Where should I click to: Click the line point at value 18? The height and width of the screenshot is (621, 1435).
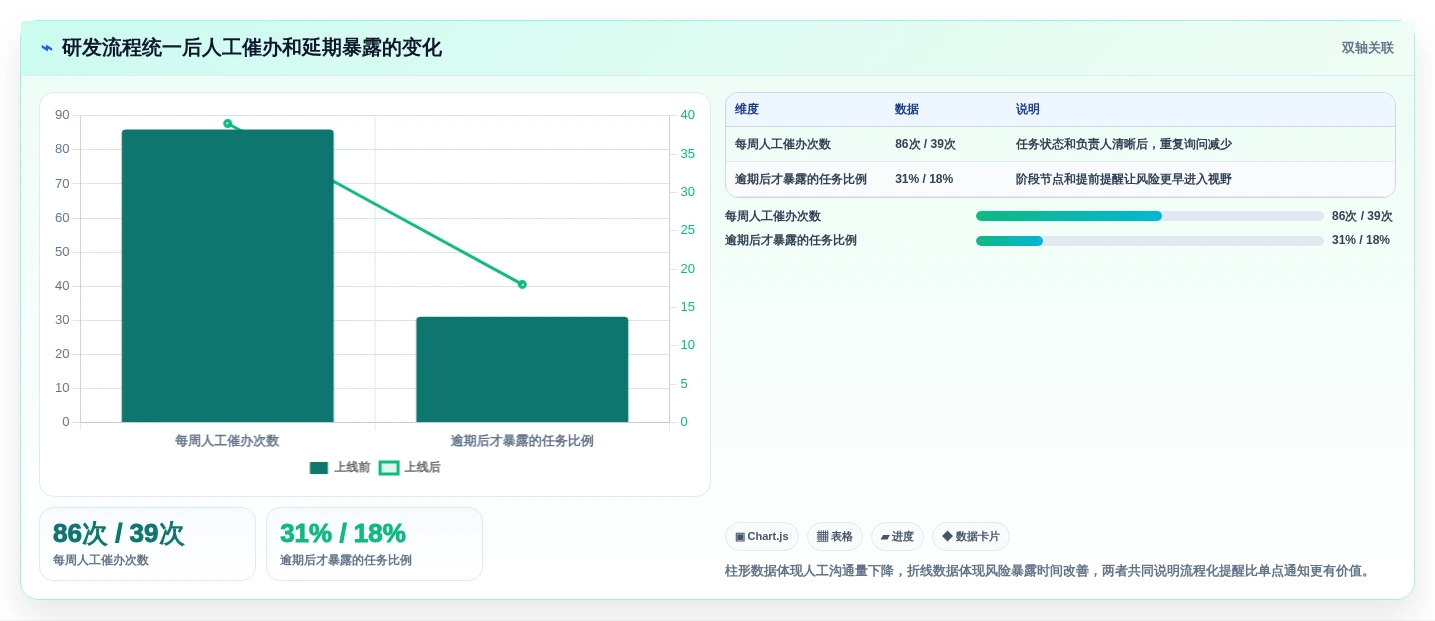click(522, 285)
